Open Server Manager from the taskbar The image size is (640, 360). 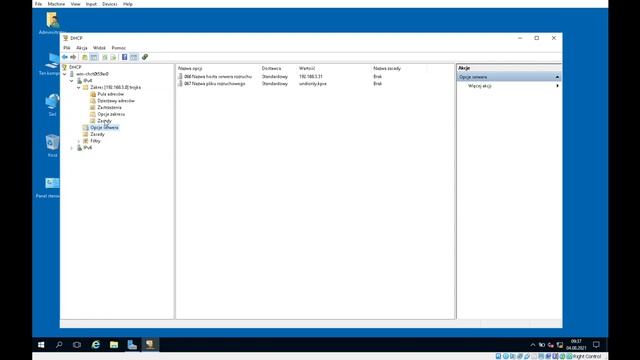click(x=132, y=345)
